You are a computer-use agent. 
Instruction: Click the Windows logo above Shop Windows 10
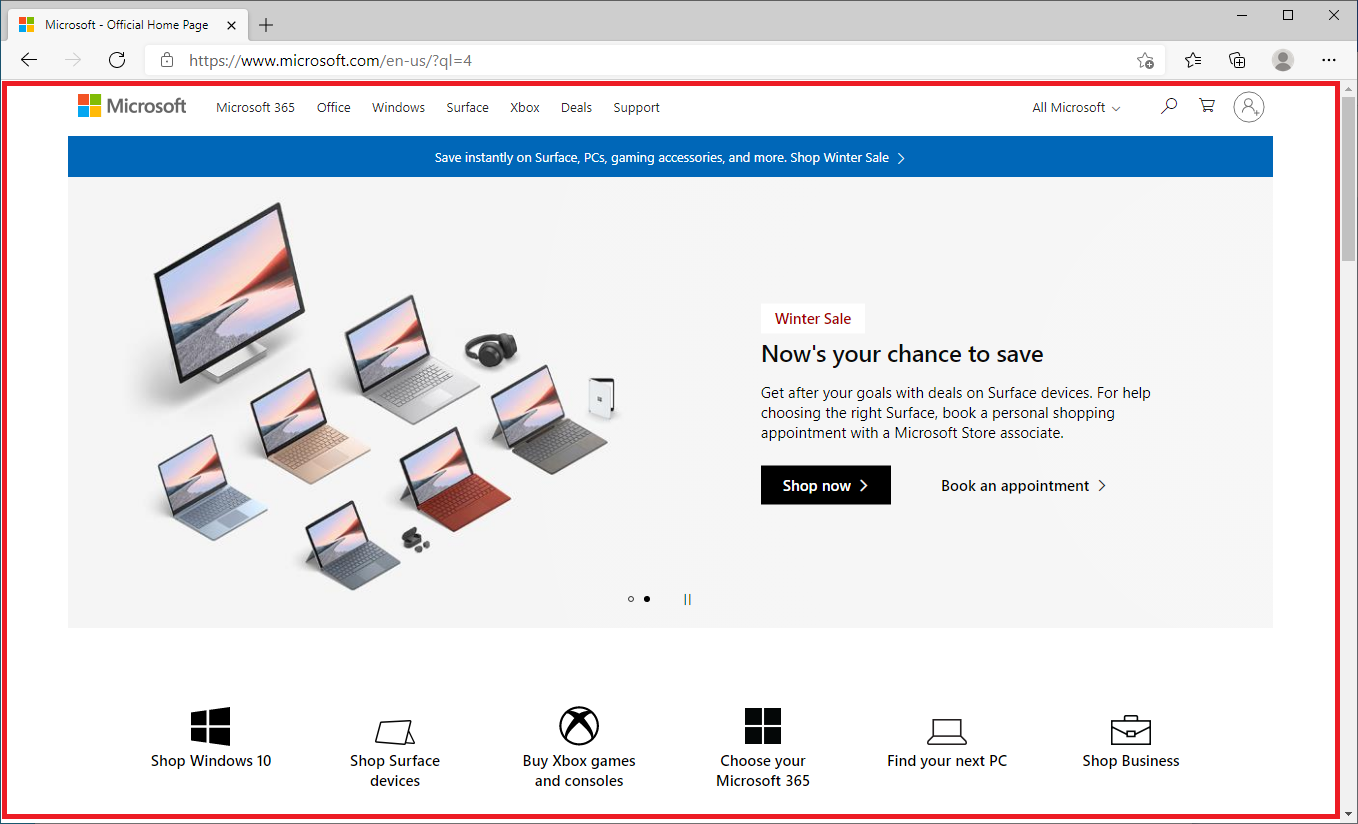click(x=210, y=726)
